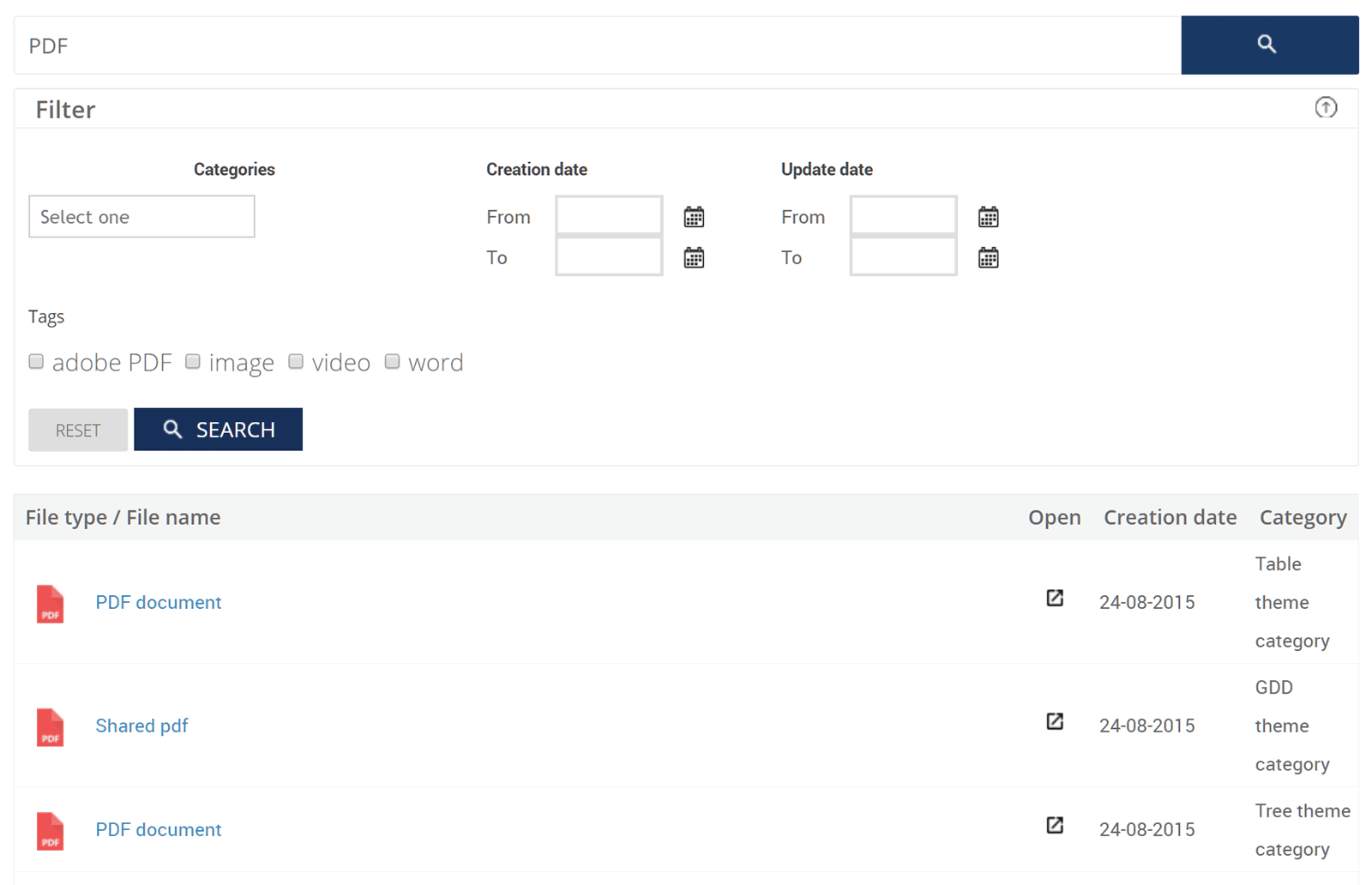Click the magnifier search button at top
Viewport: 1372px width, 885px height.
click(1268, 45)
